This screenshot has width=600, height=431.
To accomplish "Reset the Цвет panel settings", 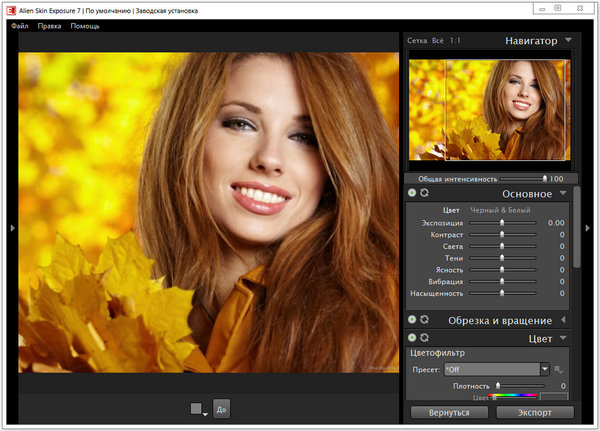I will (x=425, y=339).
